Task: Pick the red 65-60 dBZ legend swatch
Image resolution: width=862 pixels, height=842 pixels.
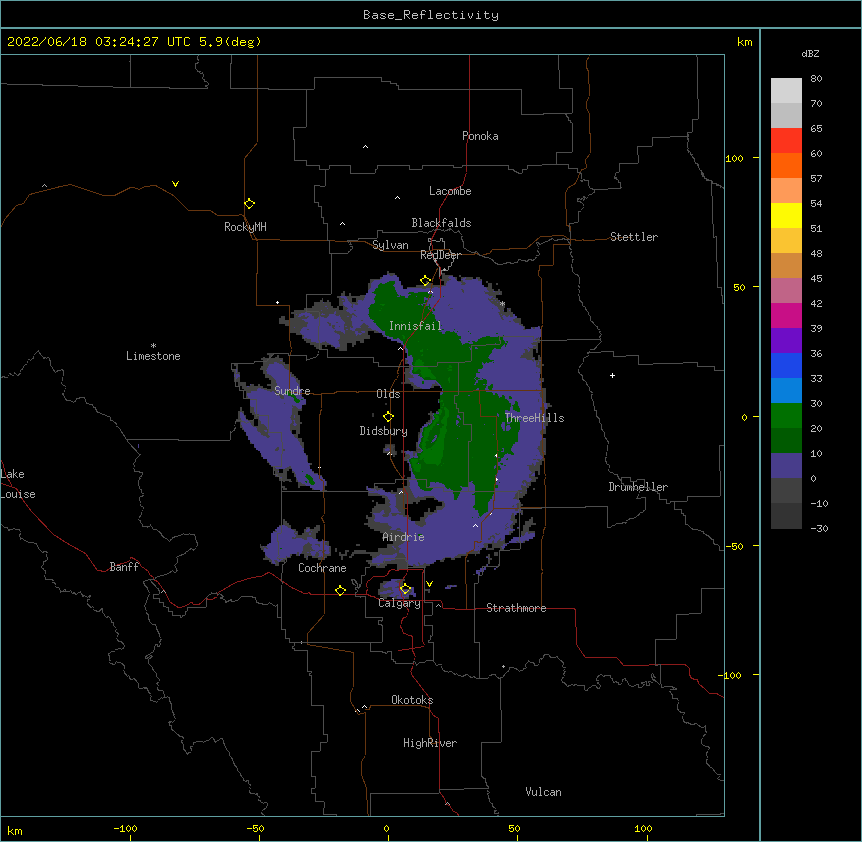Action: coord(786,141)
